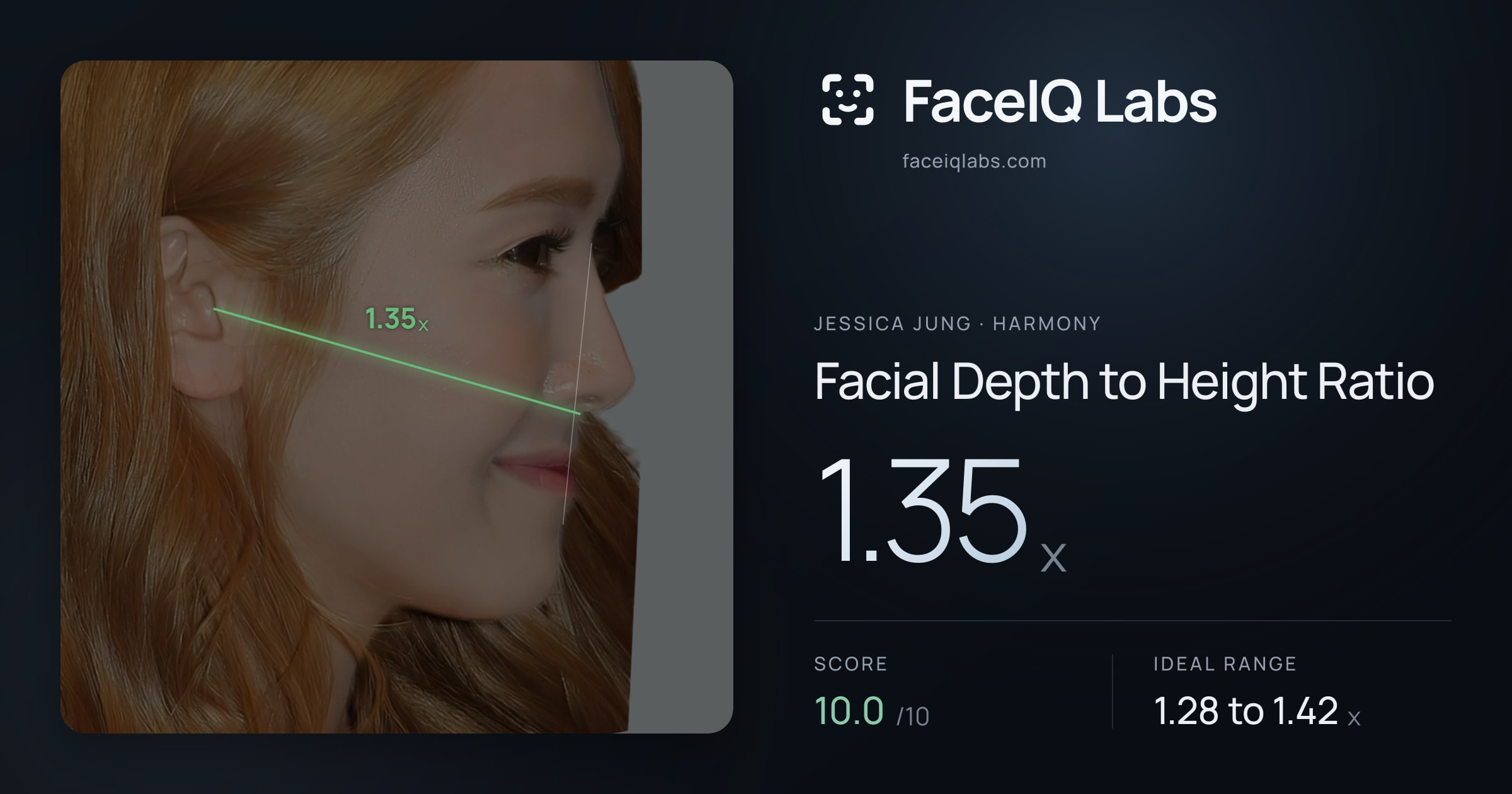Open the faceiqlabs.com link

(x=974, y=161)
